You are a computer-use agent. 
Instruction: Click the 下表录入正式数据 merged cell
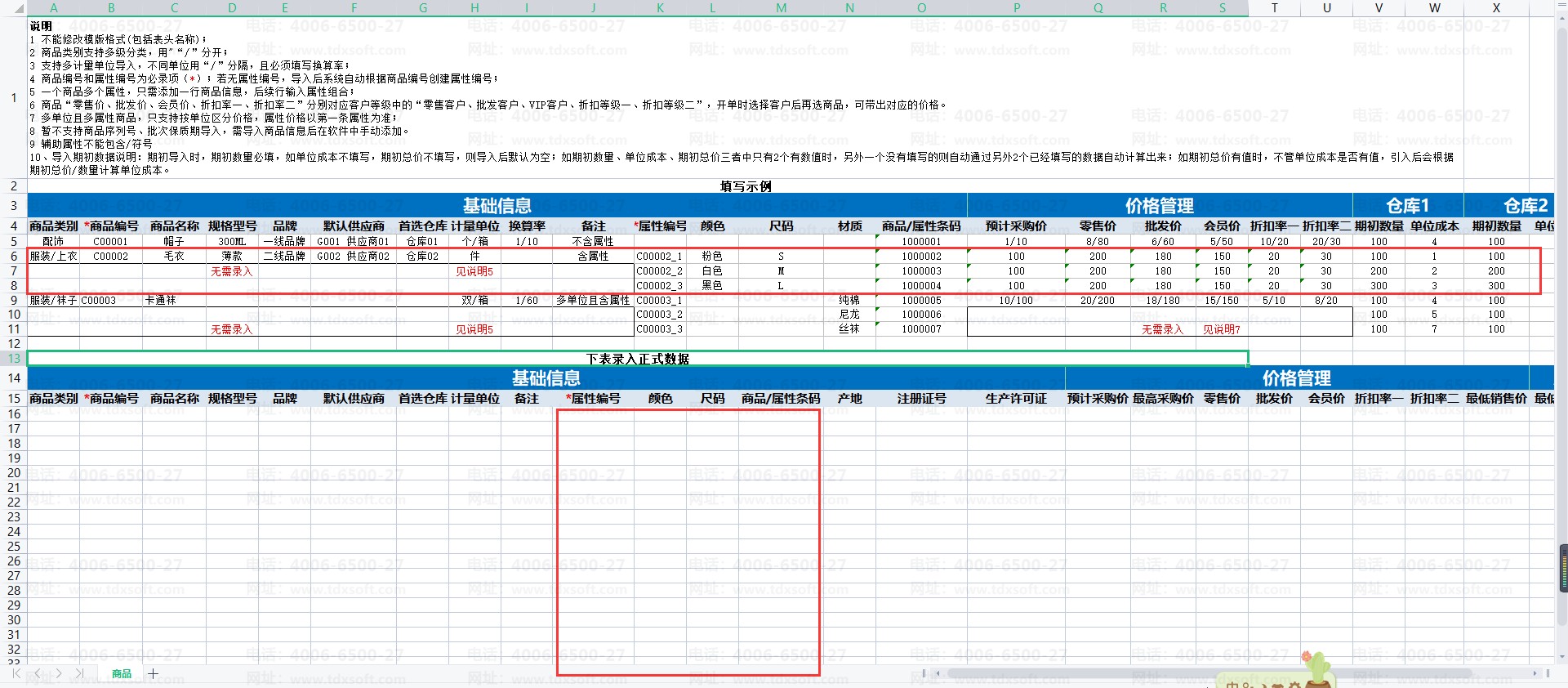[637, 359]
